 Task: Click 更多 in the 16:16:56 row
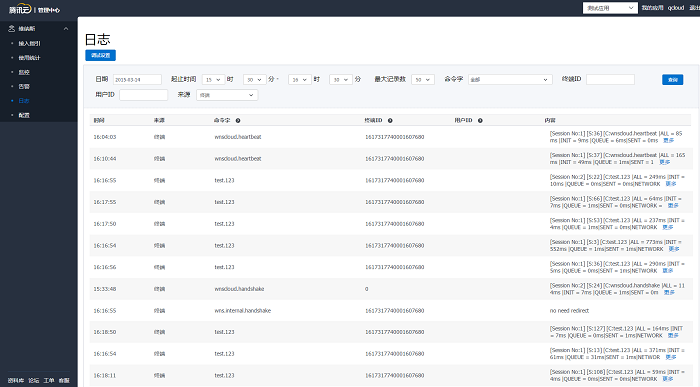[667, 271]
